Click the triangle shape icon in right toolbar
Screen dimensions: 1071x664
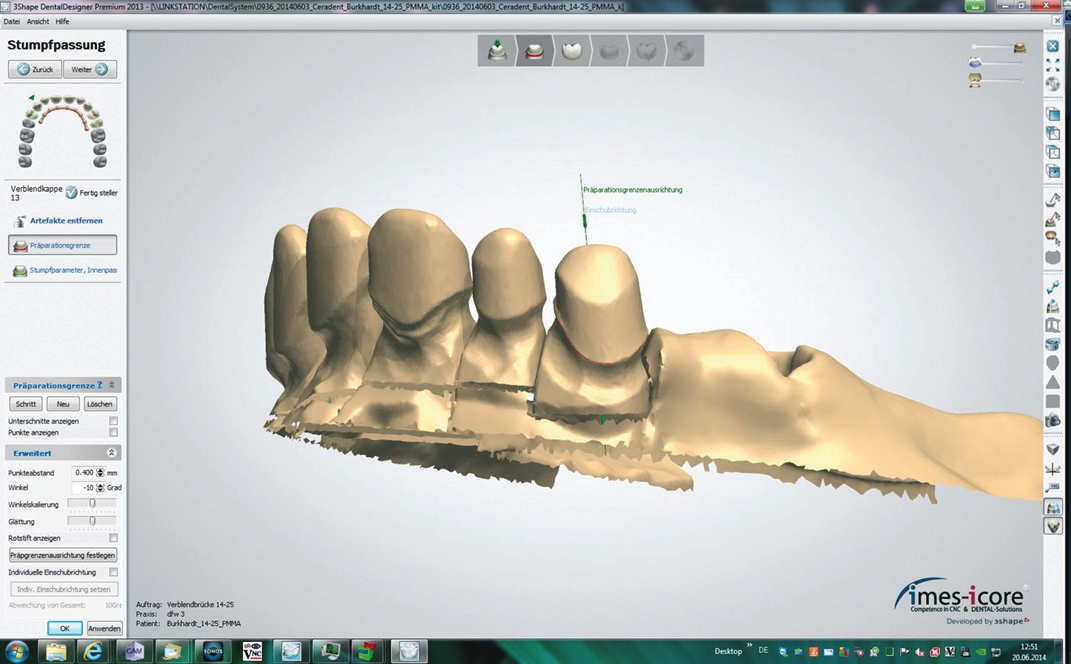1053,382
